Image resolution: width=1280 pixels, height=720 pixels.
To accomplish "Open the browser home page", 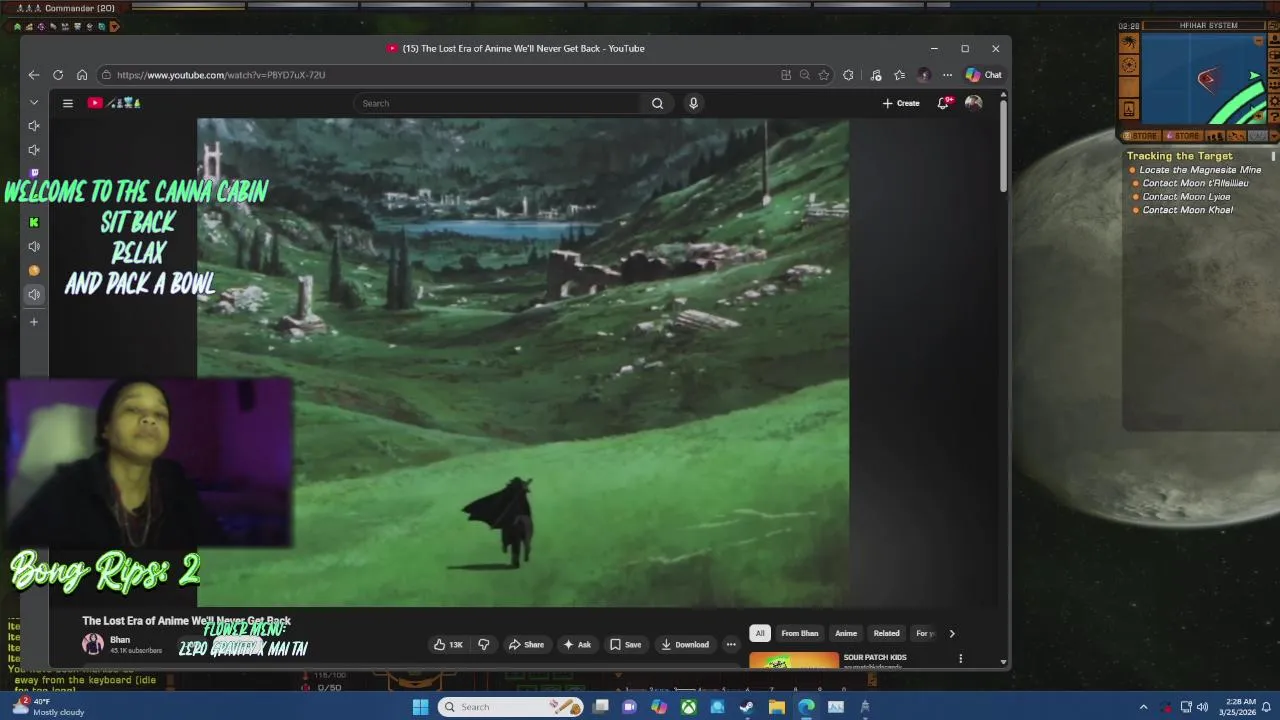I will [82, 75].
